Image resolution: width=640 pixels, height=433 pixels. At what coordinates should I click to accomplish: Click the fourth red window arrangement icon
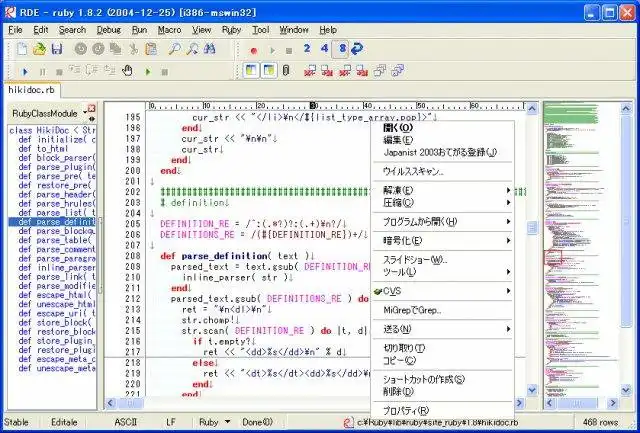(362, 71)
